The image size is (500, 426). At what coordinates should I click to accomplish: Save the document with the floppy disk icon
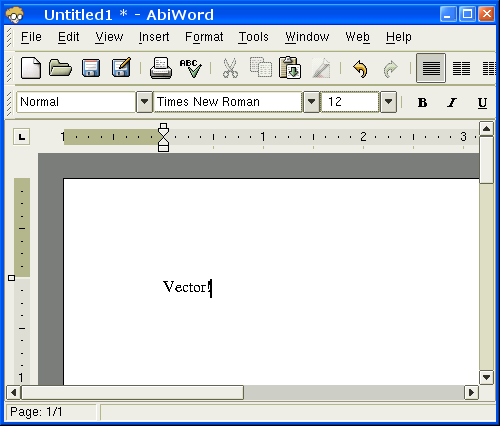pyautogui.click(x=91, y=68)
